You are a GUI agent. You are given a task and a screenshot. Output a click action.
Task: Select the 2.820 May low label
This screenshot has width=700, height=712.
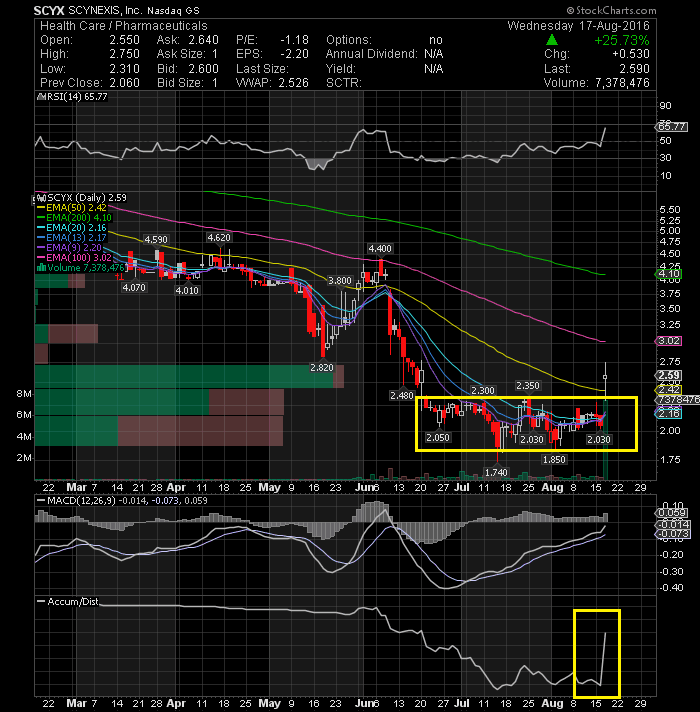point(322,367)
